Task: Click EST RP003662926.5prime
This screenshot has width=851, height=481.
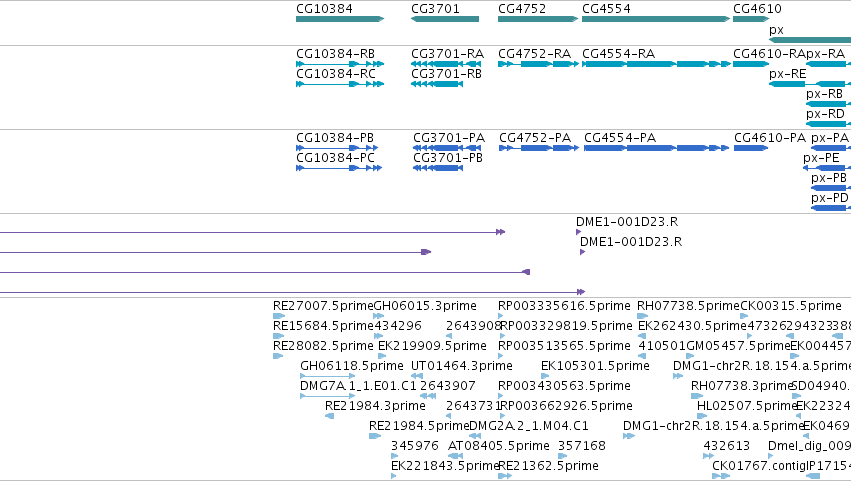Action: tap(567, 407)
